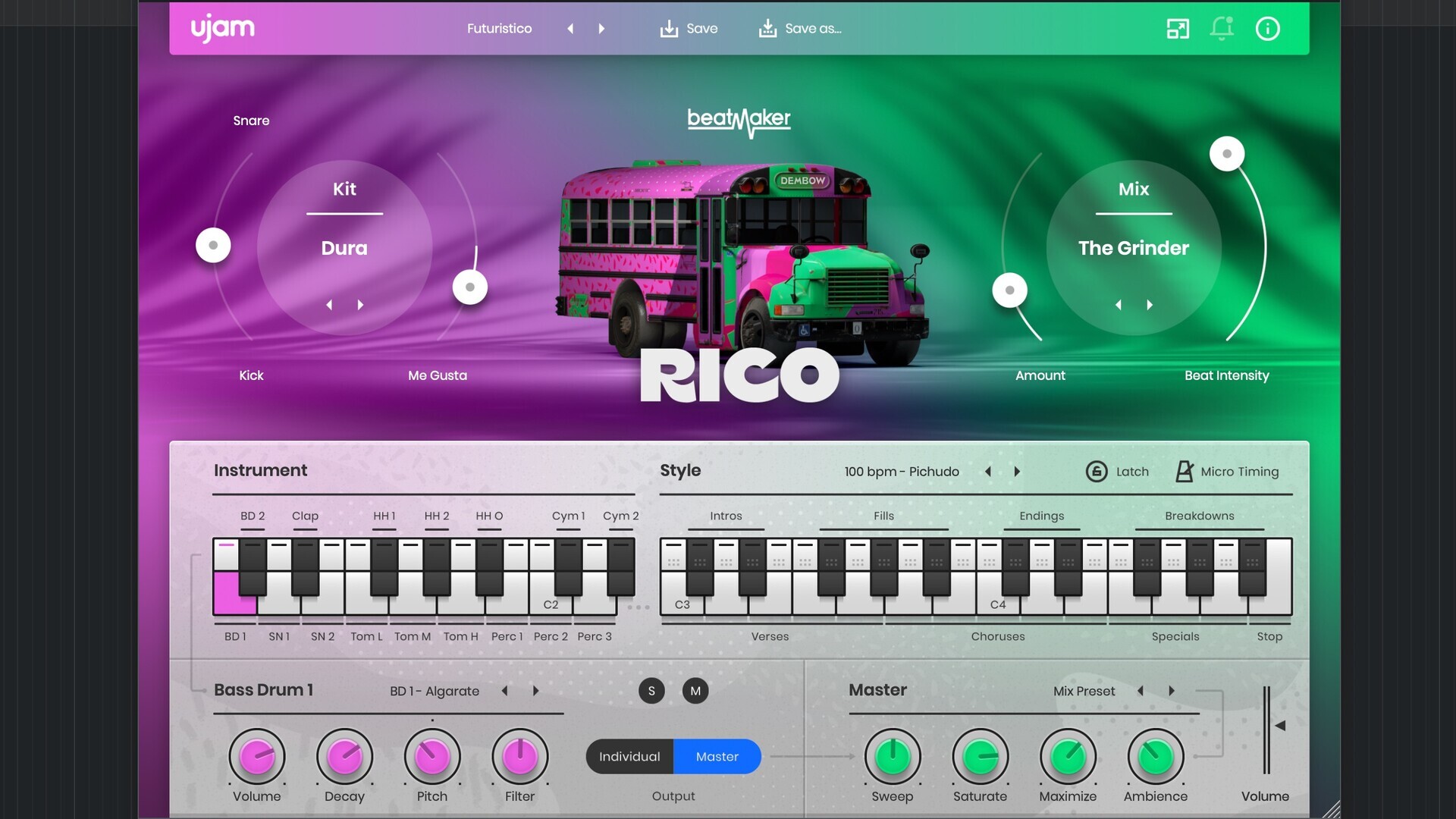1456x819 pixels.
Task: Click the RICO bus artwork
Action: point(743,262)
